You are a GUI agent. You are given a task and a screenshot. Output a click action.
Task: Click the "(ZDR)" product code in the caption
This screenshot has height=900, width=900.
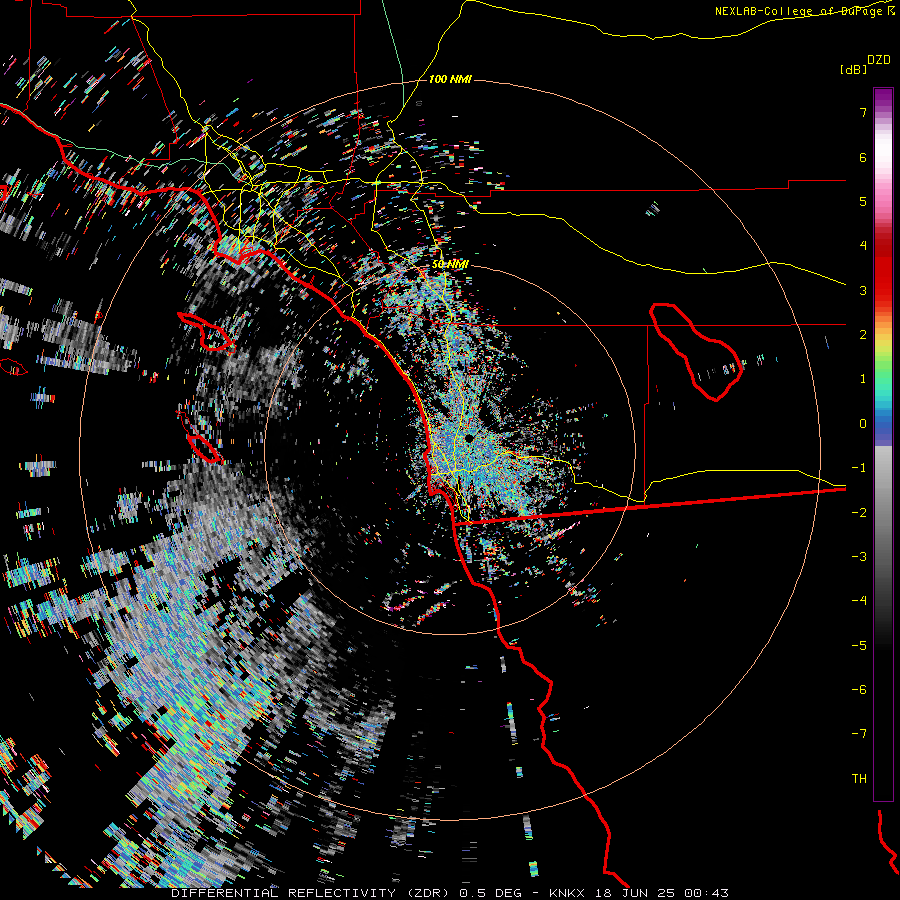[x=428, y=893]
